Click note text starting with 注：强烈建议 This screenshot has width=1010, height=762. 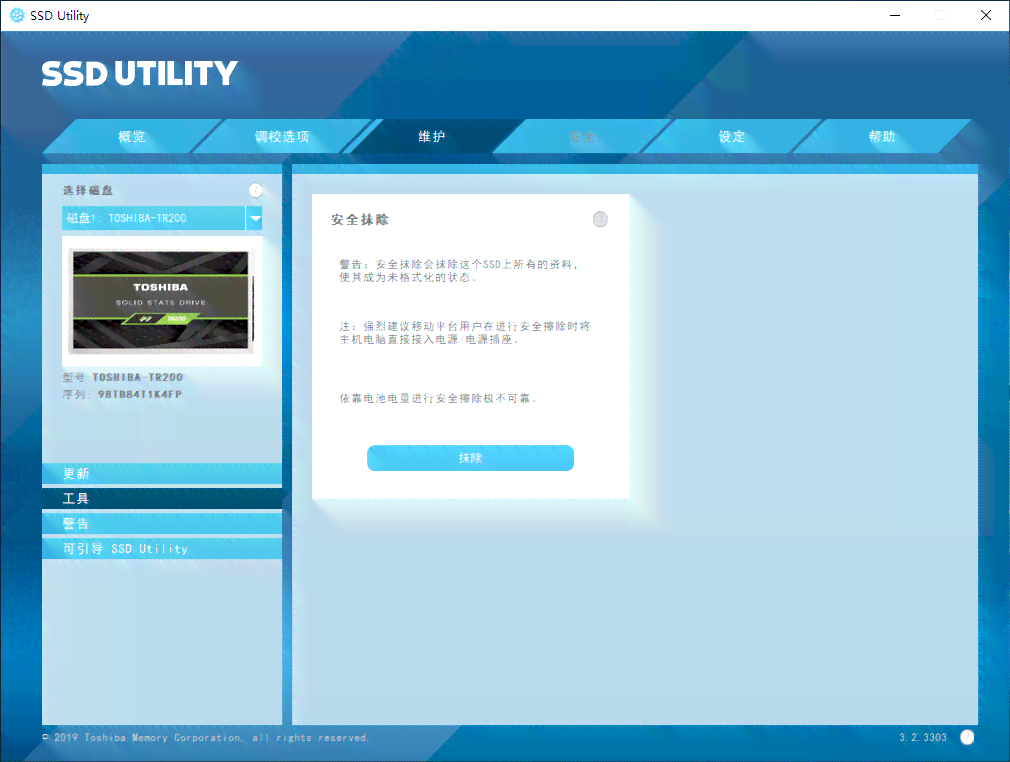tap(465, 332)
